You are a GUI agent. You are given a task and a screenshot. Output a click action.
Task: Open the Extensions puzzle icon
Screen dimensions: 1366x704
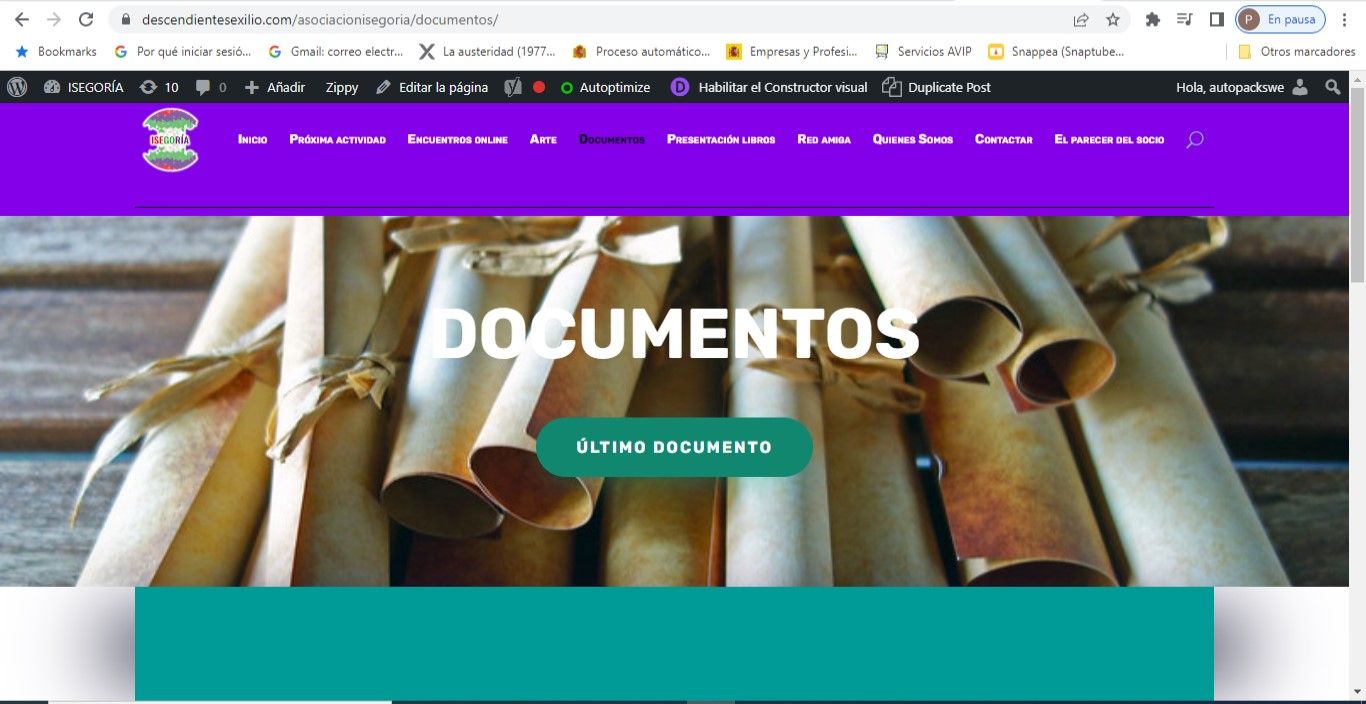1153,19
